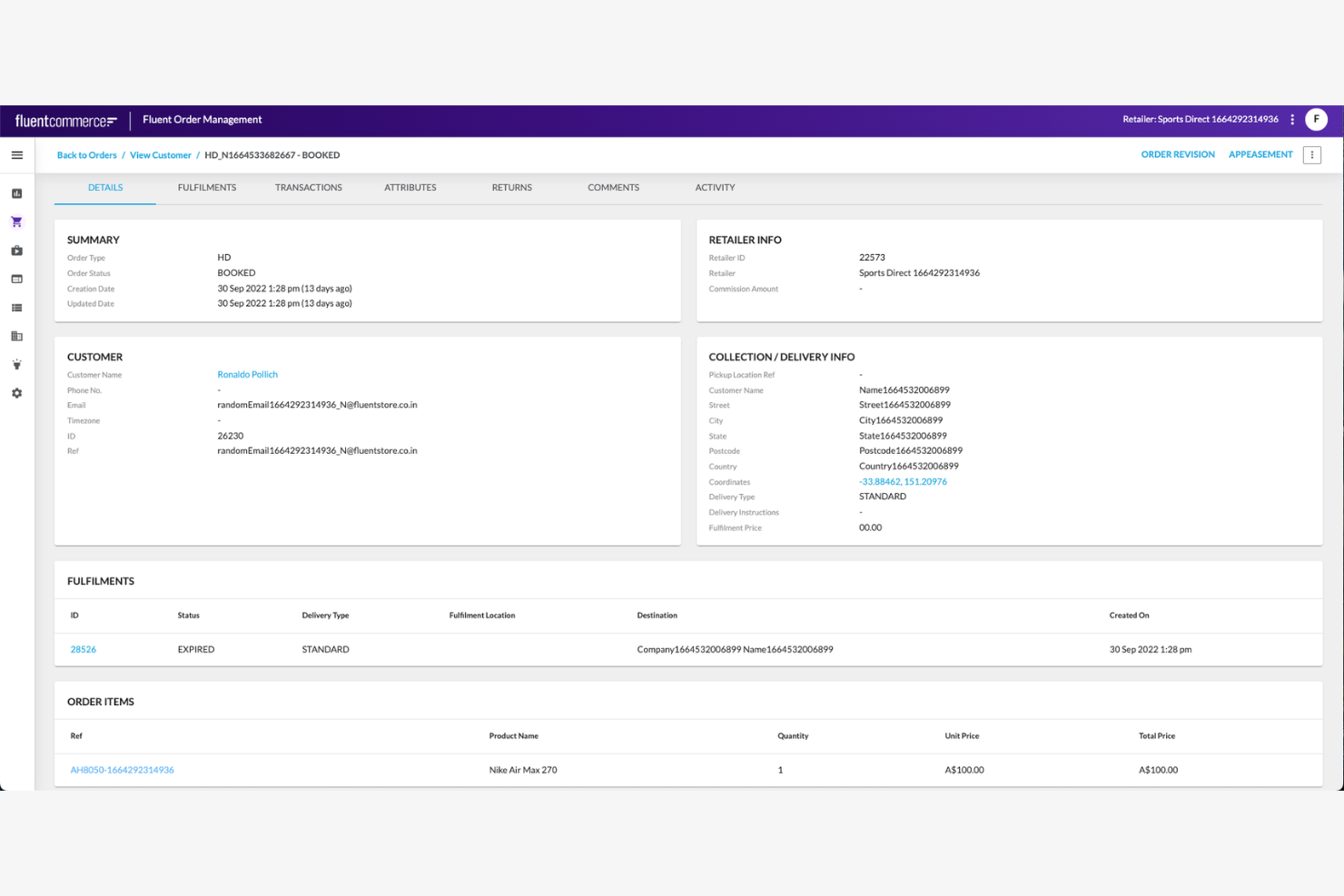The height and width of the screenshot is (896, 1344).
Task: Open the briefcase icon in sidebar
Action: tap(16, 251)
